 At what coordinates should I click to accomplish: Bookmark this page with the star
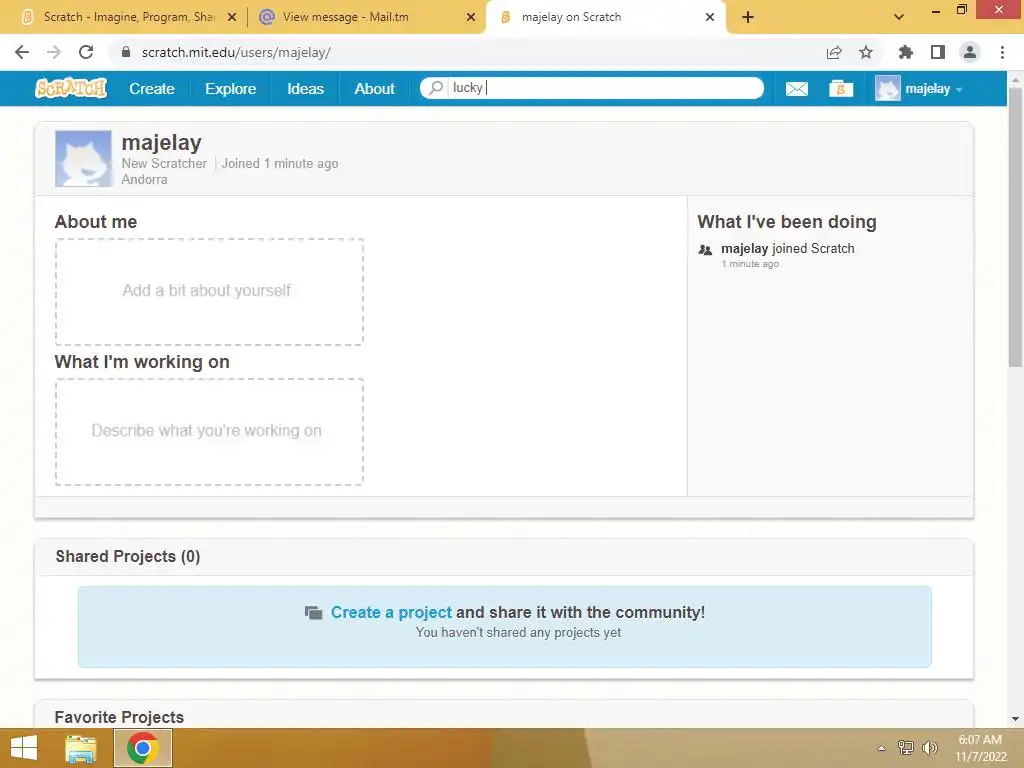click(x=866, y=52)
